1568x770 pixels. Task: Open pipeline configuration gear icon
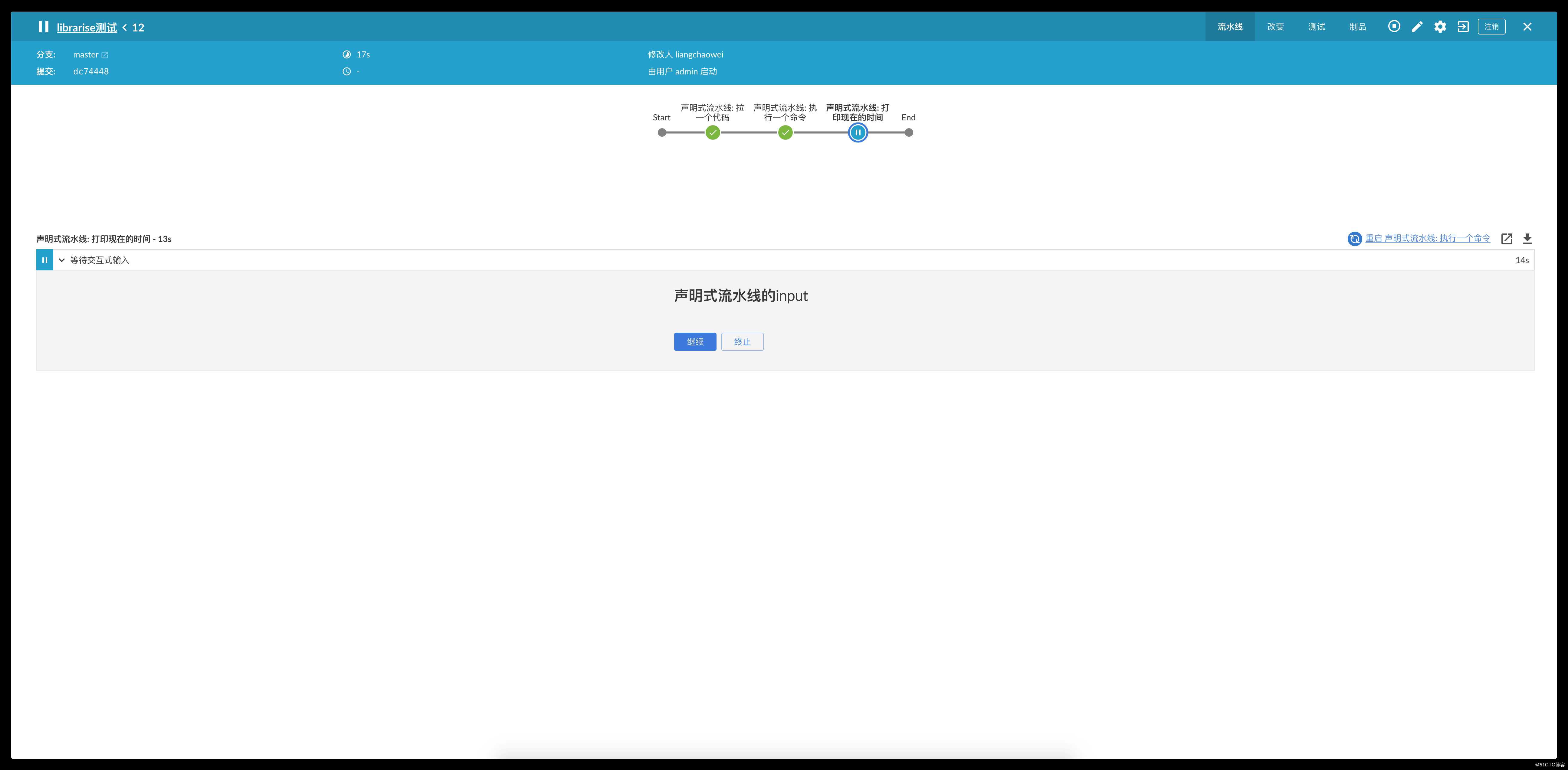click(1440, 26)
